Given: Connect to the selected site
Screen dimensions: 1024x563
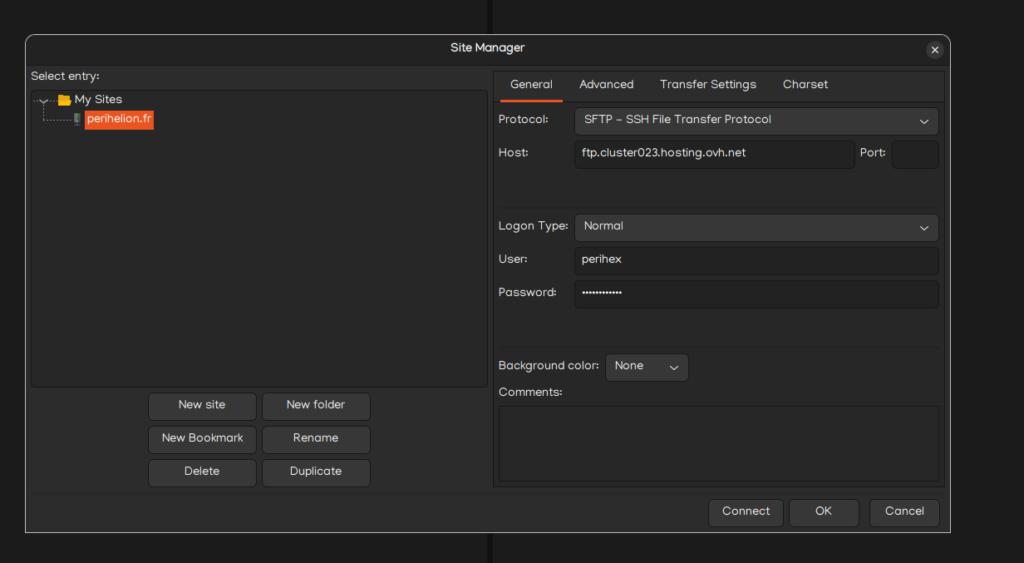Looking at the screenshot, I should point(746,512).
